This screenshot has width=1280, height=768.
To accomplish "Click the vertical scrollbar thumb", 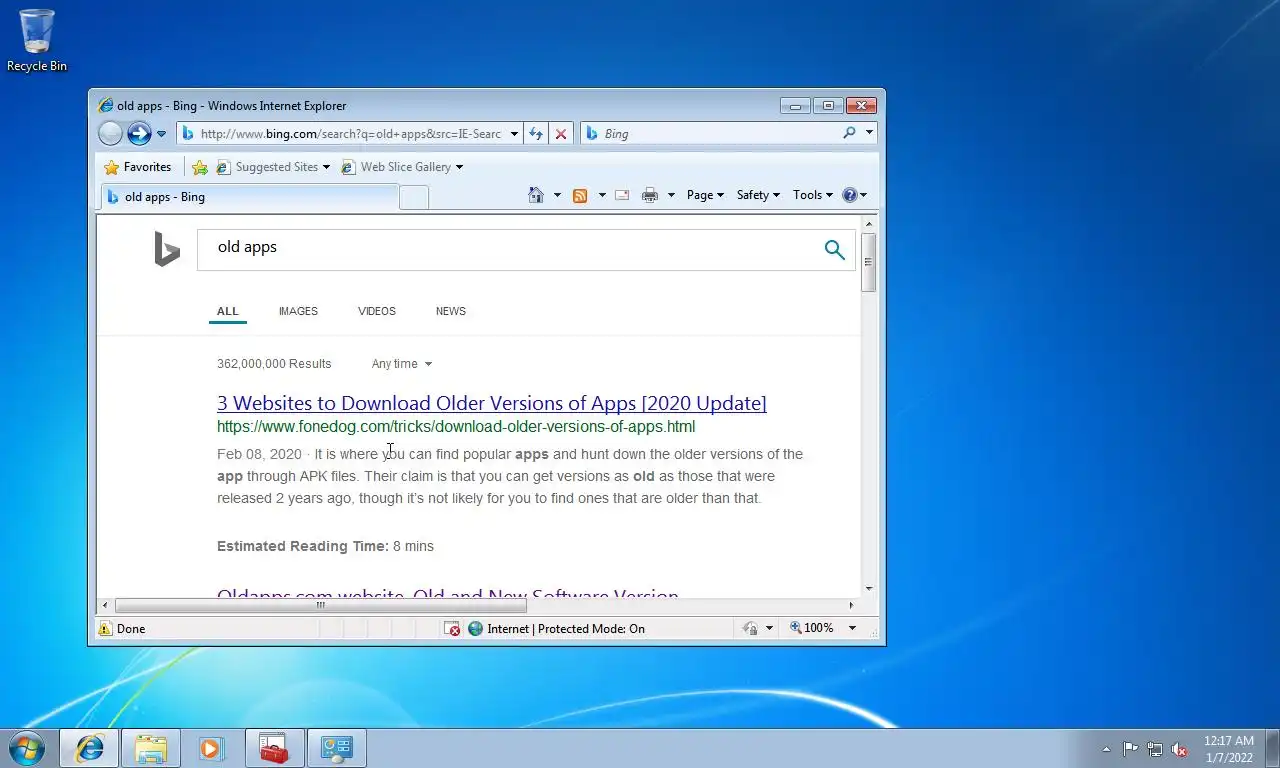I will click(x=868, y=262).
